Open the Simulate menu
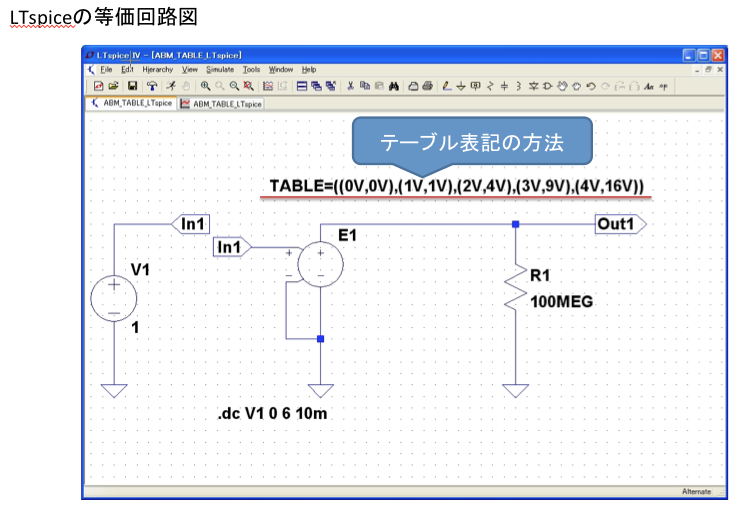This screenshot has height=510, width=751. 220,70
